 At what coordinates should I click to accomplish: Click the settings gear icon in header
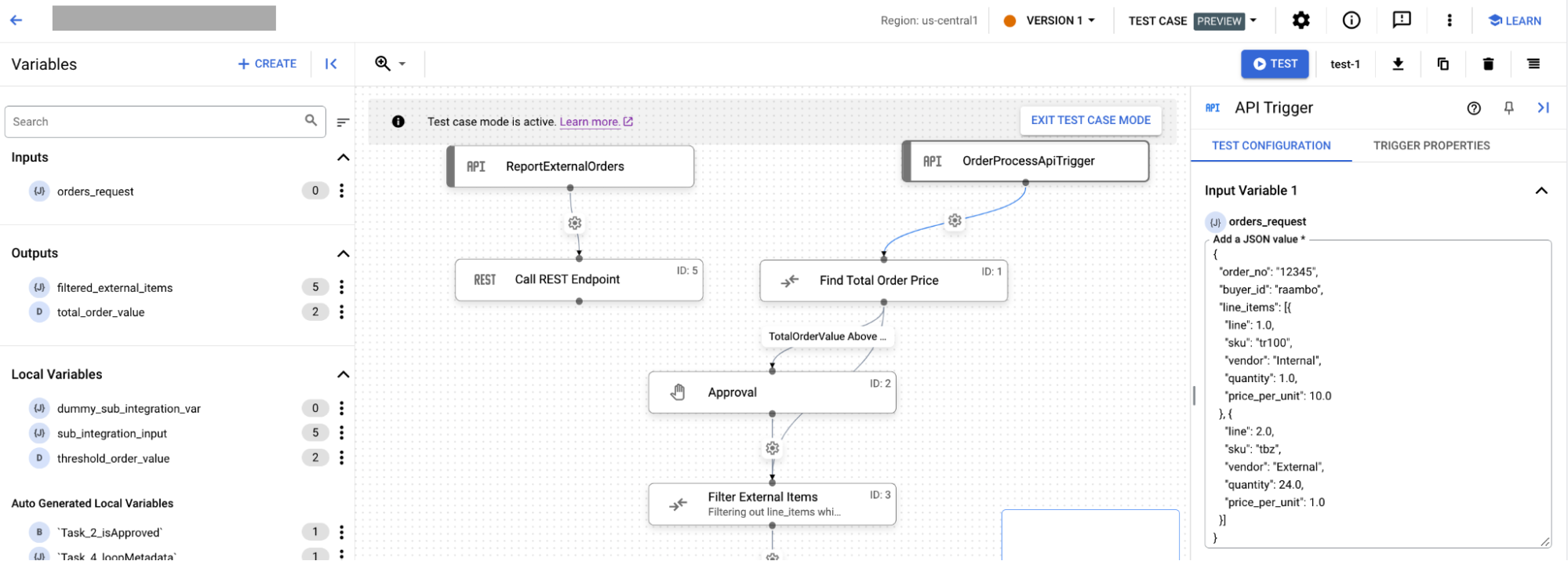1301,21
